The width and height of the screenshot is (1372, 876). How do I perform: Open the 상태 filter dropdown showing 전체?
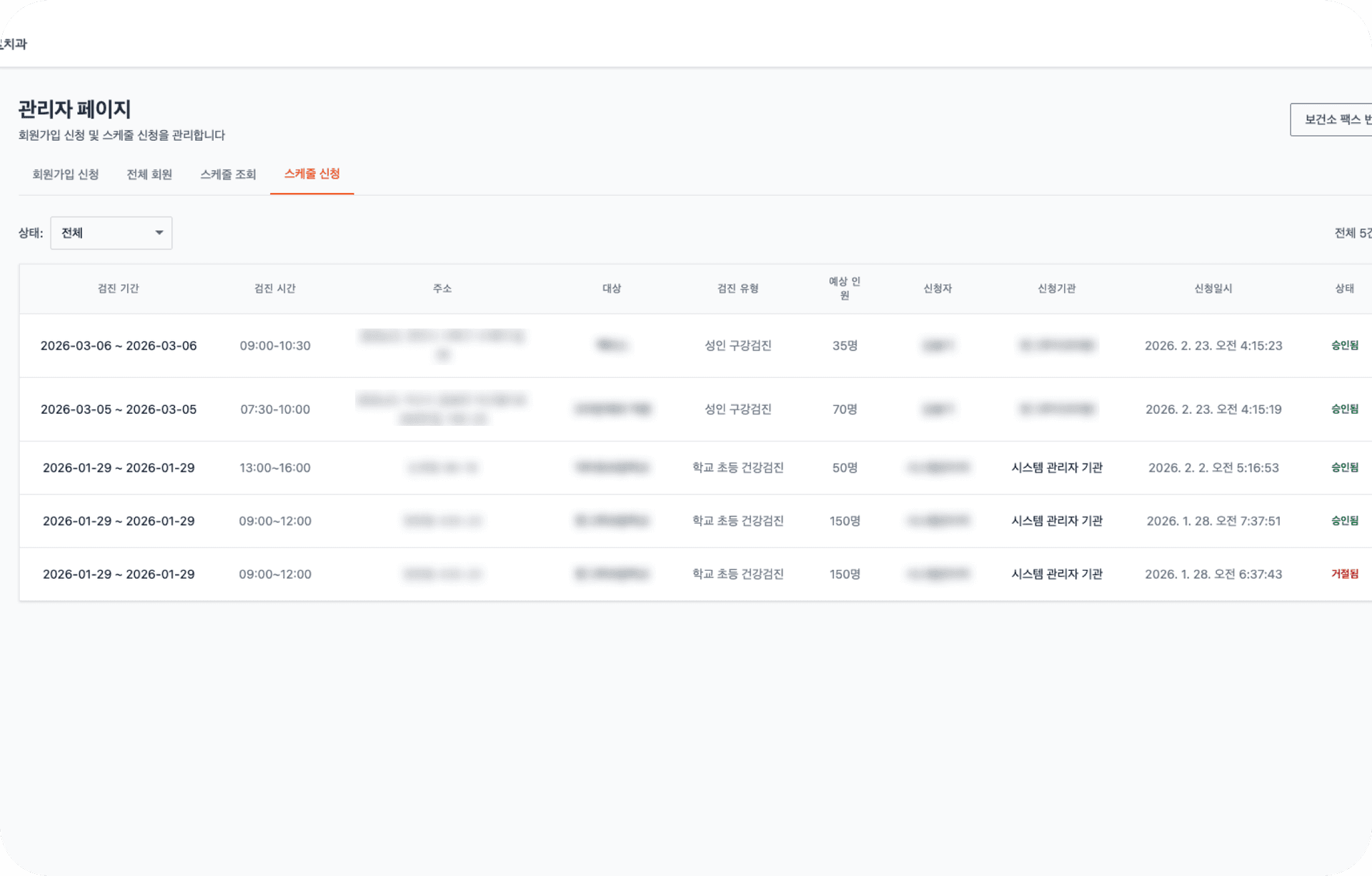111,233
